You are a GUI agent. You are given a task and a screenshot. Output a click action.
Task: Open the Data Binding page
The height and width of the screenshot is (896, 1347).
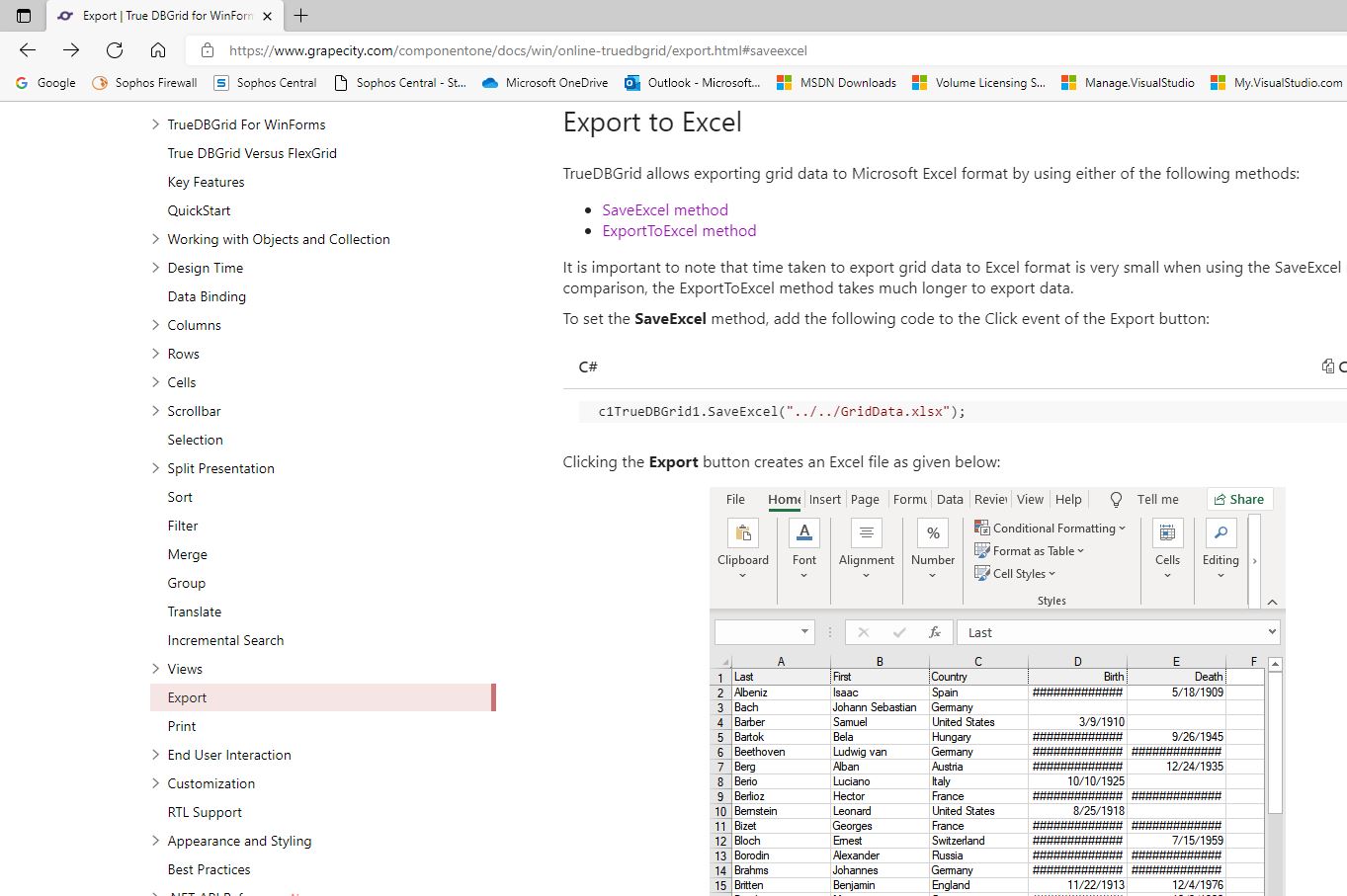(207, 296)
